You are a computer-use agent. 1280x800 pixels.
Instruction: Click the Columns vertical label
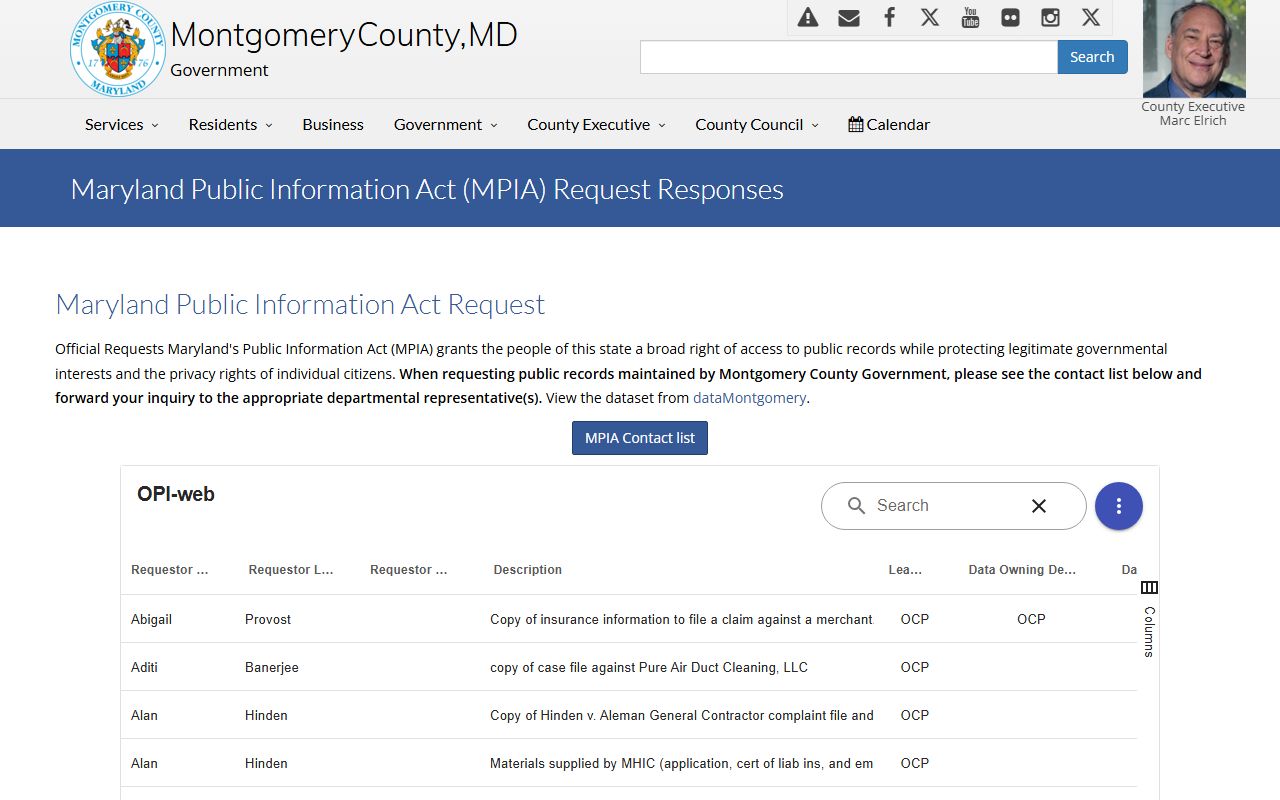[1149, 631]
